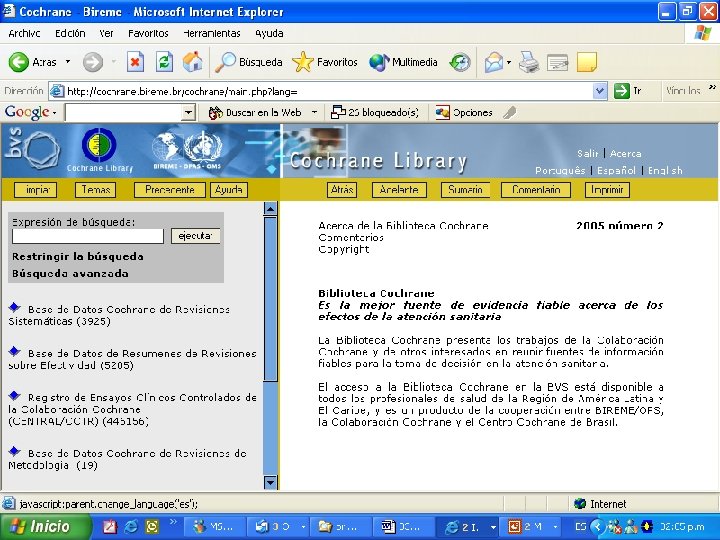This screenshot has height=540, width=720.
Task: Refresh the page with the green arrows icon
Action: [x=164, y=62]
